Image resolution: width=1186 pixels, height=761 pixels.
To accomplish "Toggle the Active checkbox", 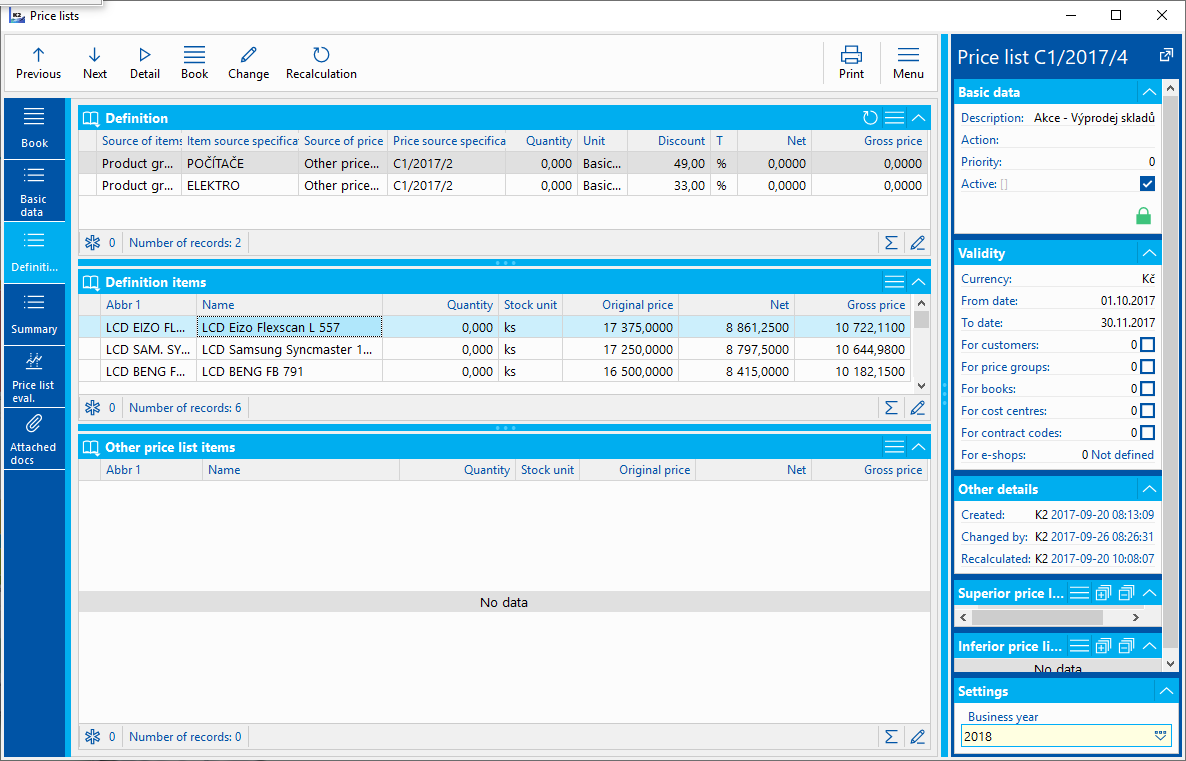I will pos(1147,184).
